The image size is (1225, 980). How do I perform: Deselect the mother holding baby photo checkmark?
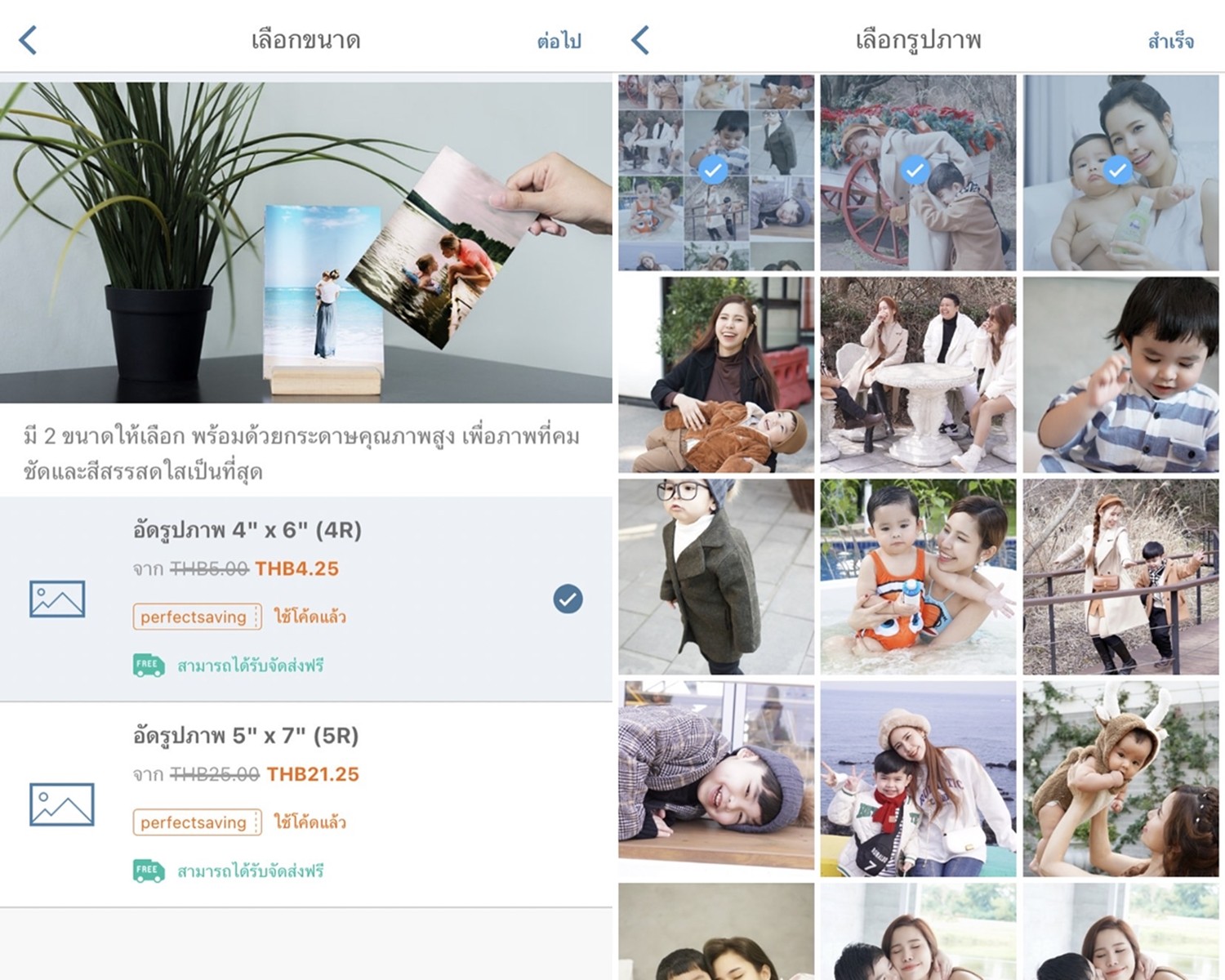coord(1117,170)
